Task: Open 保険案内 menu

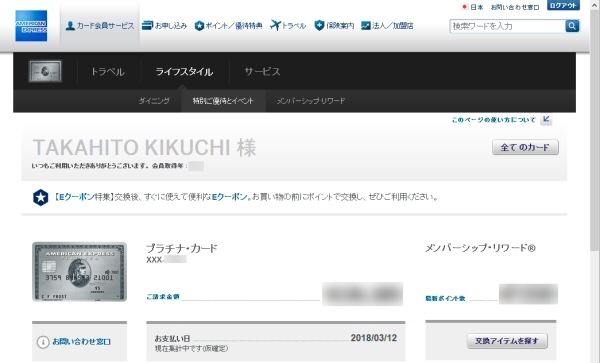Action: coord(334,26)
